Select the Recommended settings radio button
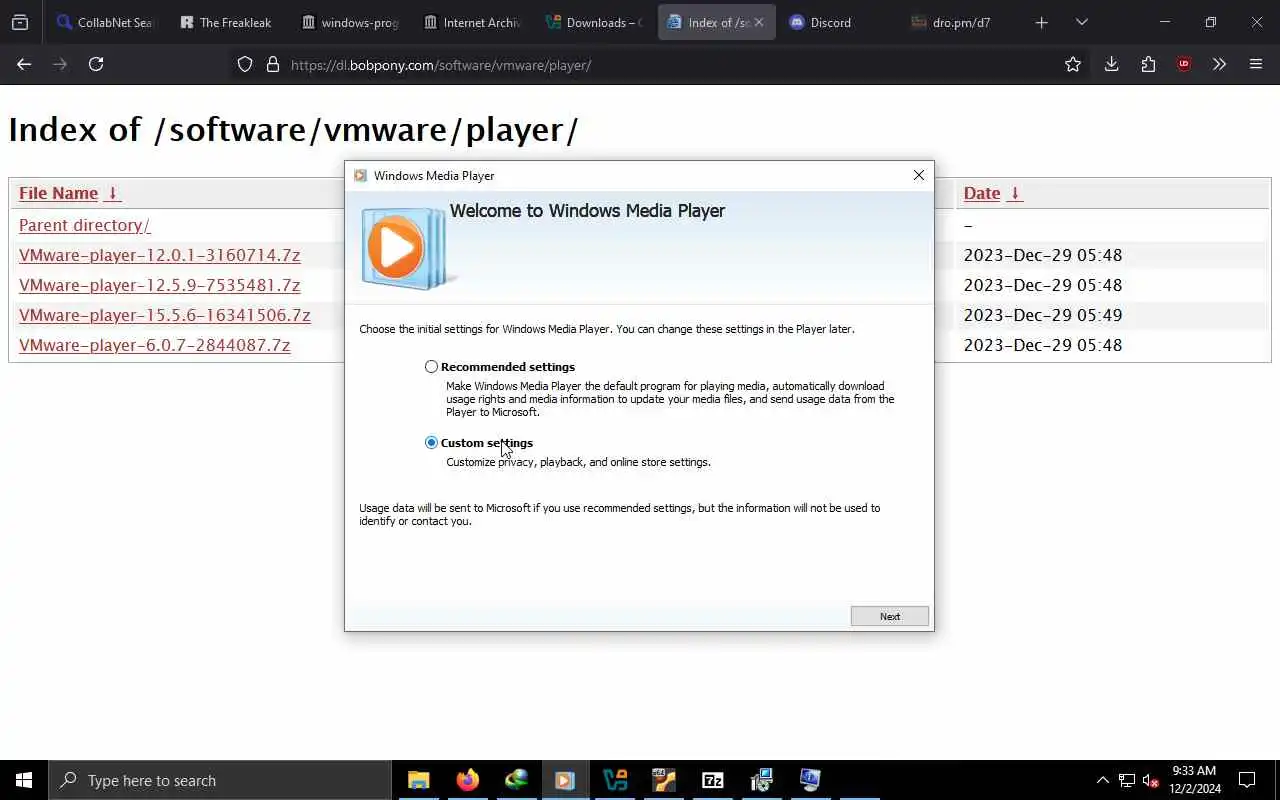Image resolution: width=1280 pixels, height=800 pixels. tap(431, 367)
